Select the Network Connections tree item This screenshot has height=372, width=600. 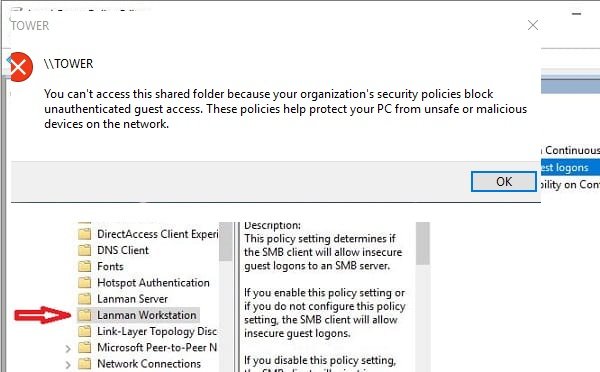pyautogui.click(x=149, y=364)
